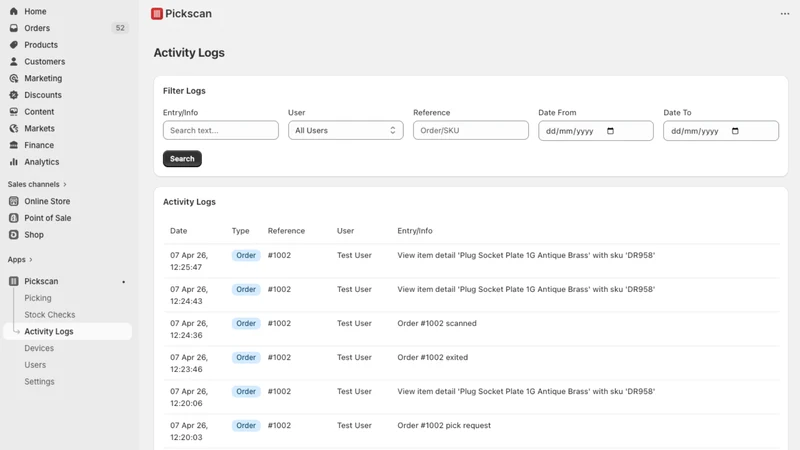Viewport: 800px width, 450px height.
Task: Open the three-dot more options menu
Action: pyautogui.click(x=785, y=14)
